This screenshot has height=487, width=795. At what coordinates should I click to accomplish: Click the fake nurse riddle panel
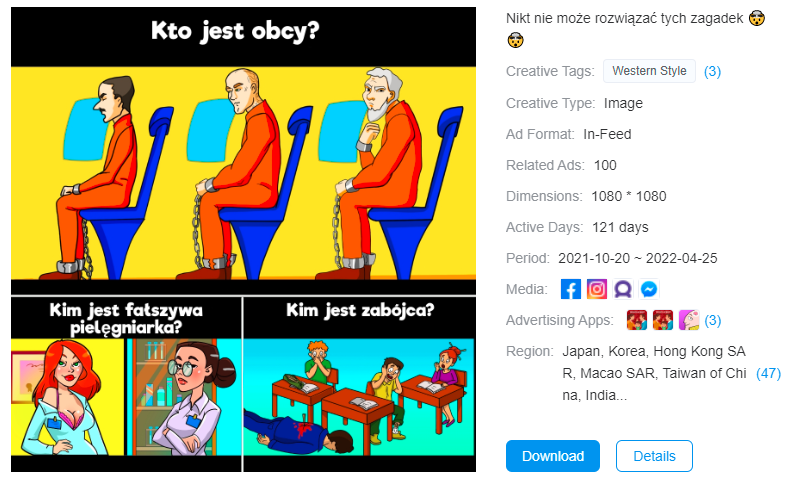click(126, 384)
